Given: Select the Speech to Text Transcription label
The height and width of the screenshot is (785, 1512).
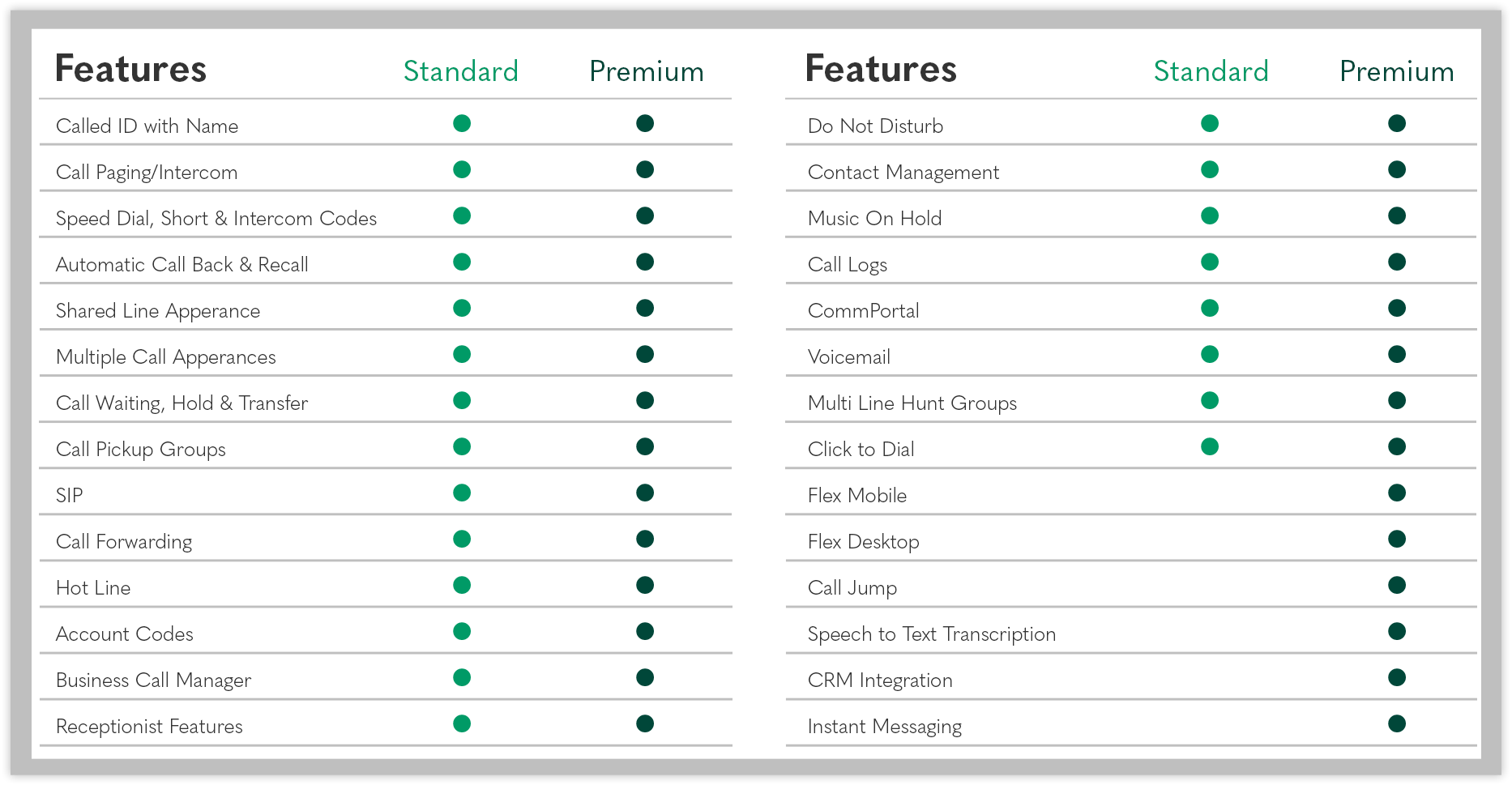Looking at the screenshot, I should (932, 634).
